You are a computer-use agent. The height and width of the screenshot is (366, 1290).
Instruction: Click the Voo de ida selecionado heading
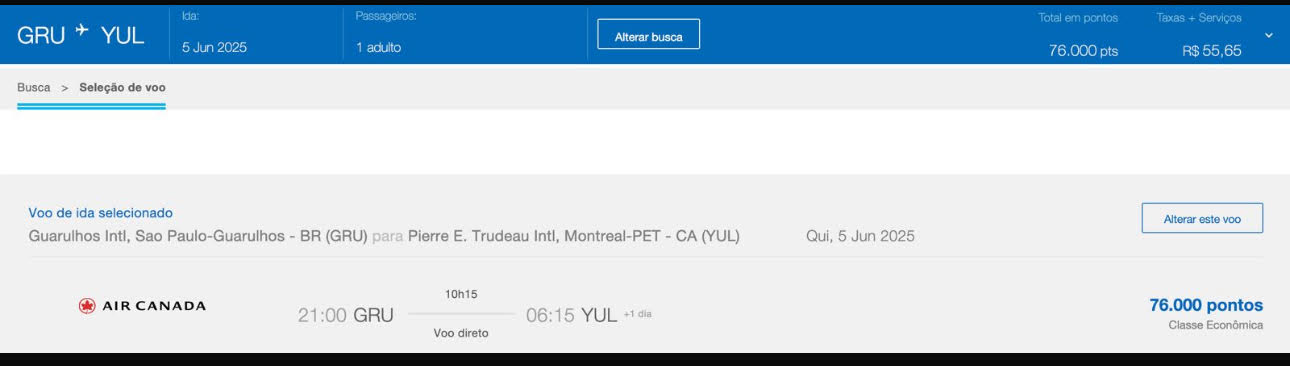pos(101,213)
